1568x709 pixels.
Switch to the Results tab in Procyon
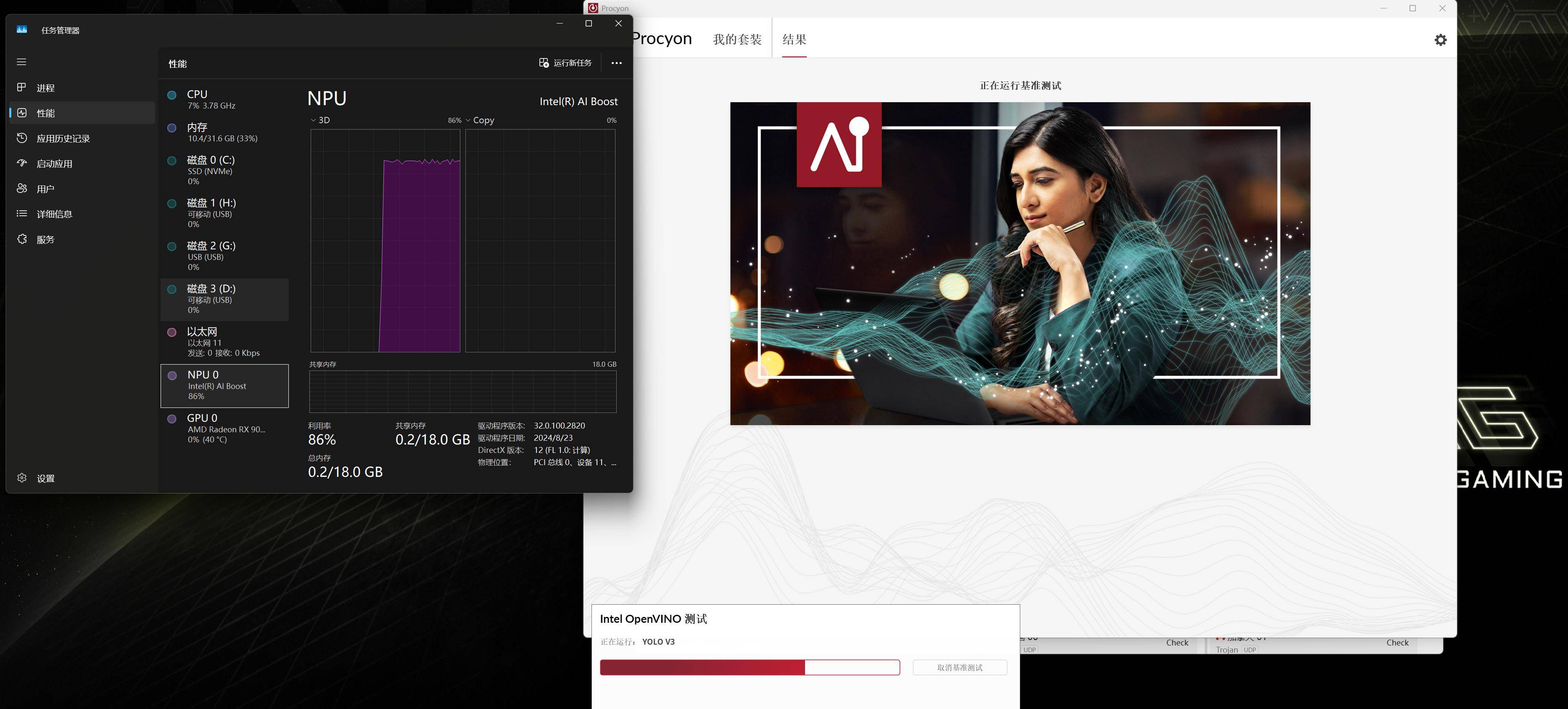(x=794, y=40)
